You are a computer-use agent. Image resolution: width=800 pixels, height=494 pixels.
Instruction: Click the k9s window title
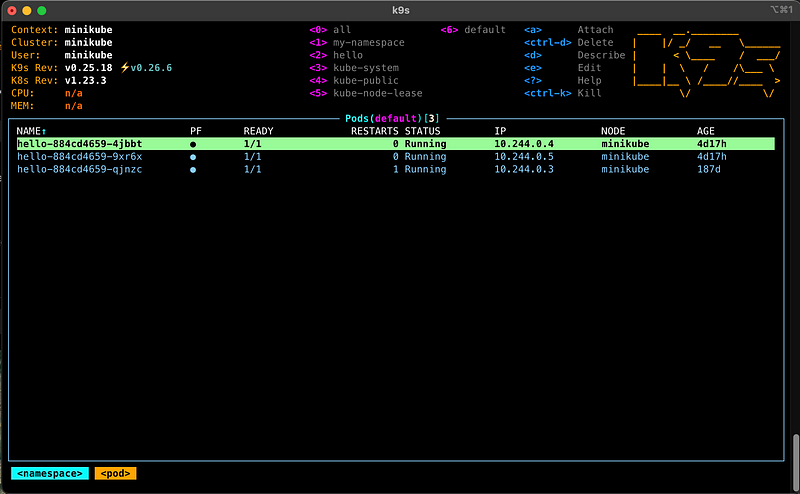click(x=401, y=10)
